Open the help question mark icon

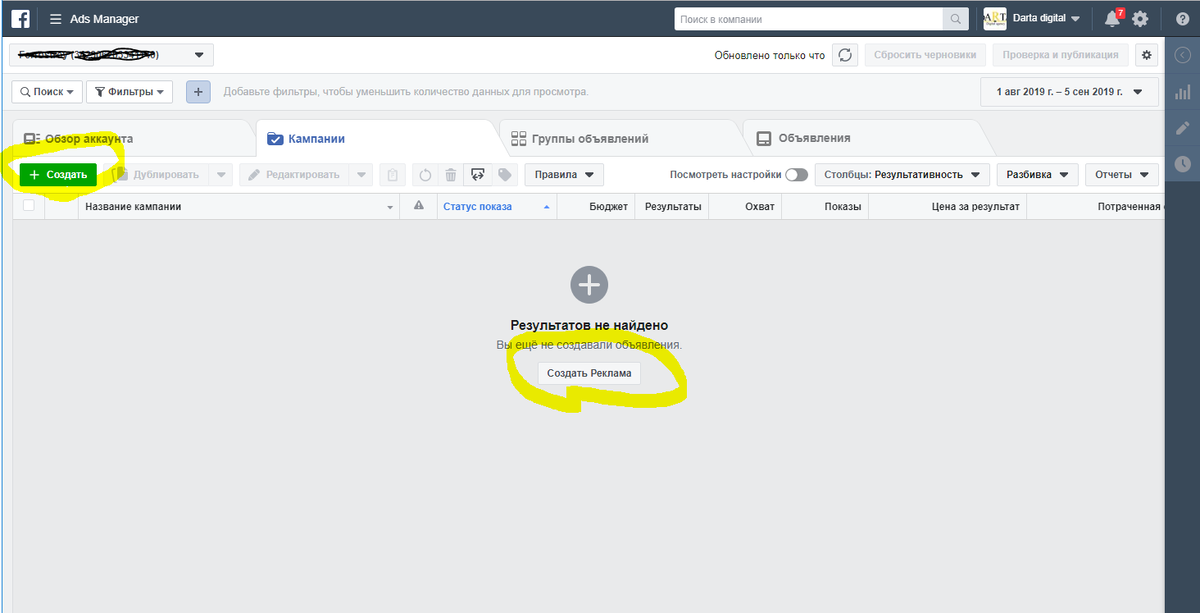(x=1182, y=19)
